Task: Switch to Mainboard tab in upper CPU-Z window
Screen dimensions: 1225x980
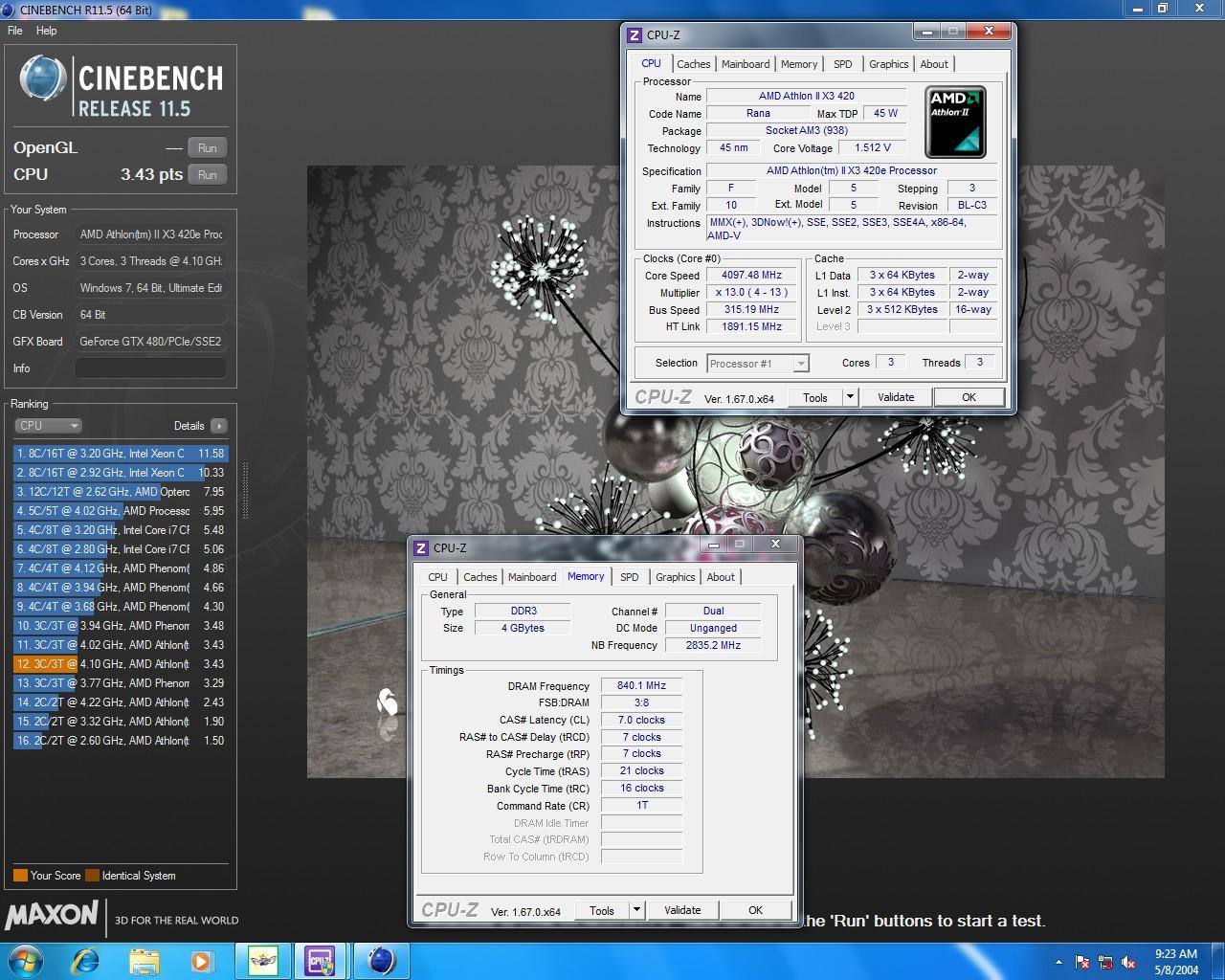Action: (746, 64)
